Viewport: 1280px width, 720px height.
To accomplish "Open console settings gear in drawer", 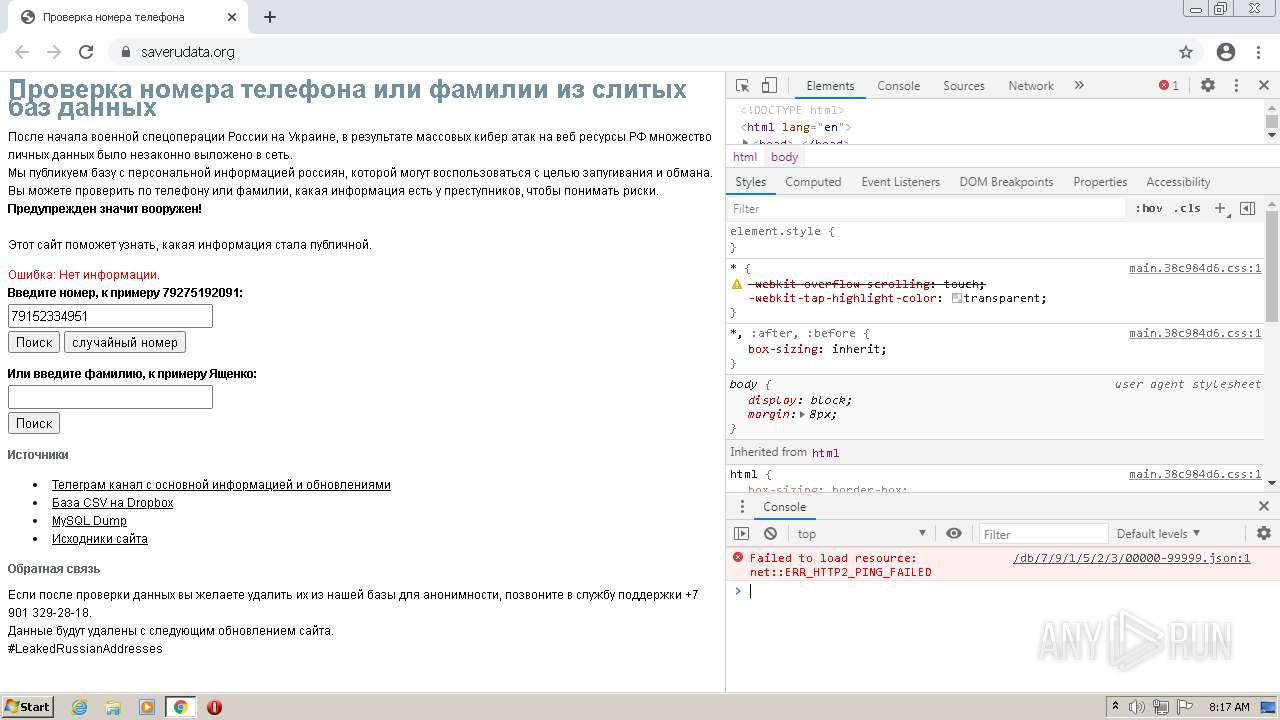I will pyautogui.click(x=1264, y=534).
